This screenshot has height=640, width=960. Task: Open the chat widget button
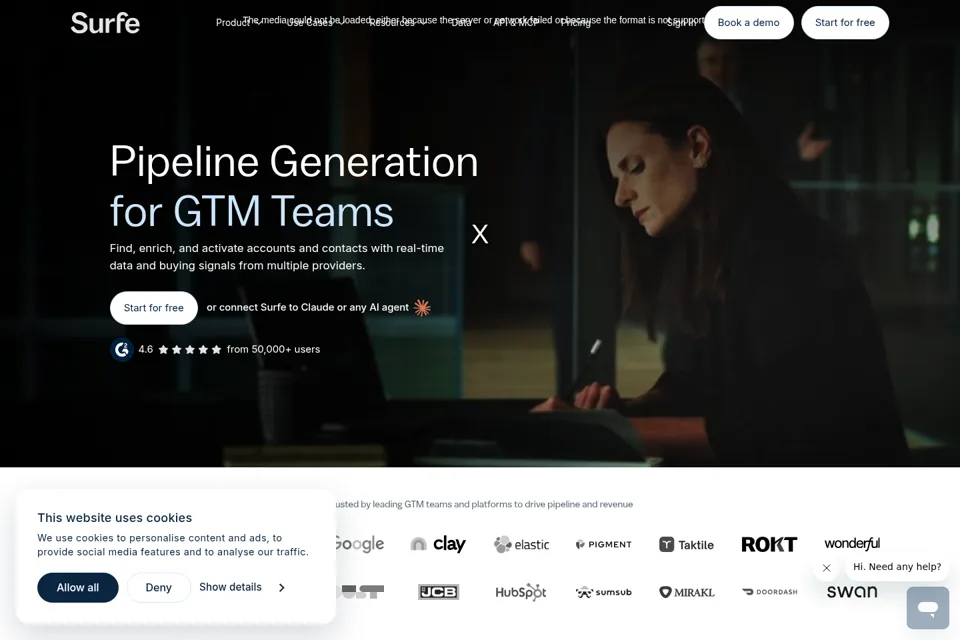coord(928,608)
